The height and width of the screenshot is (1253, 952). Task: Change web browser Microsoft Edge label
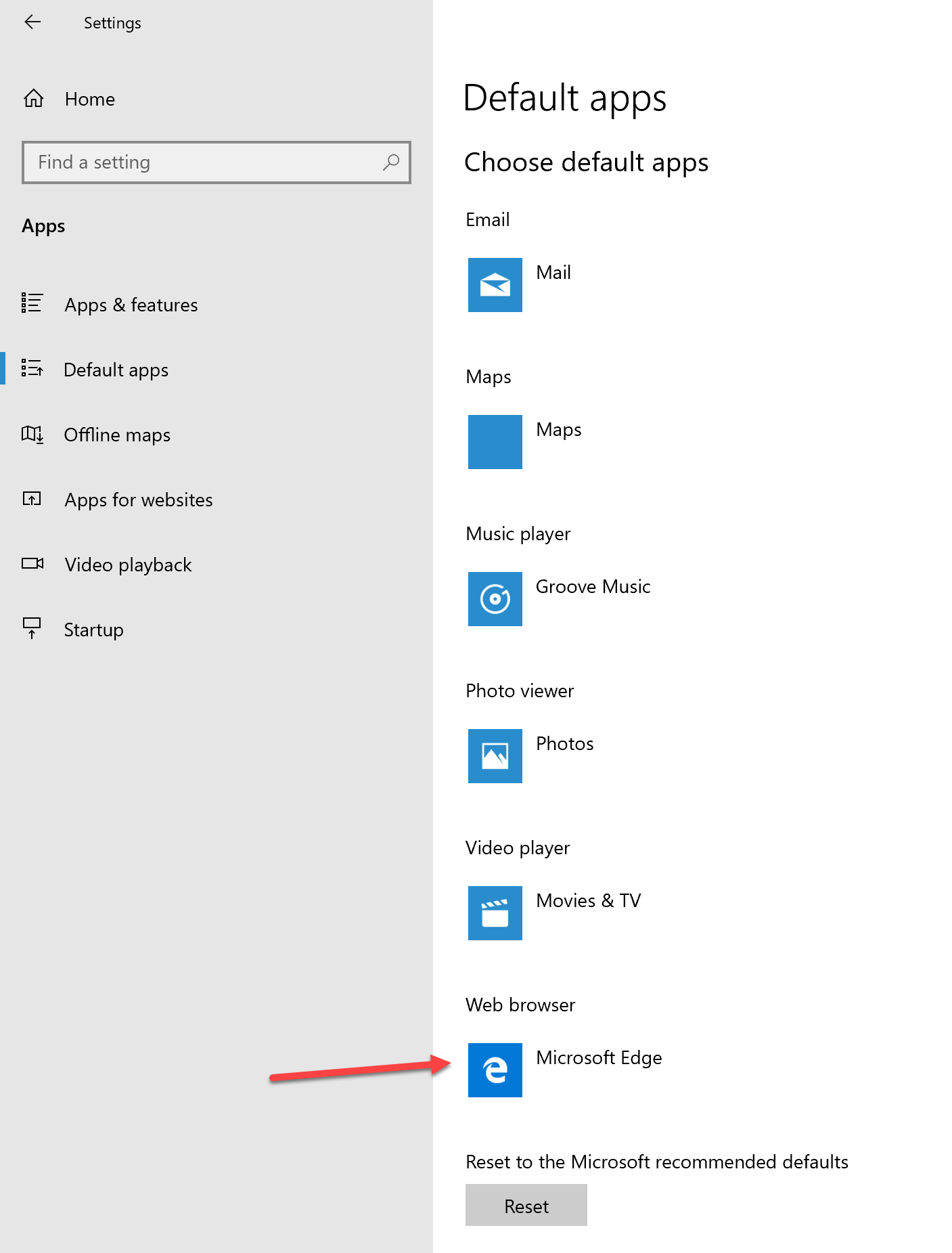(x=599, y=1058)
